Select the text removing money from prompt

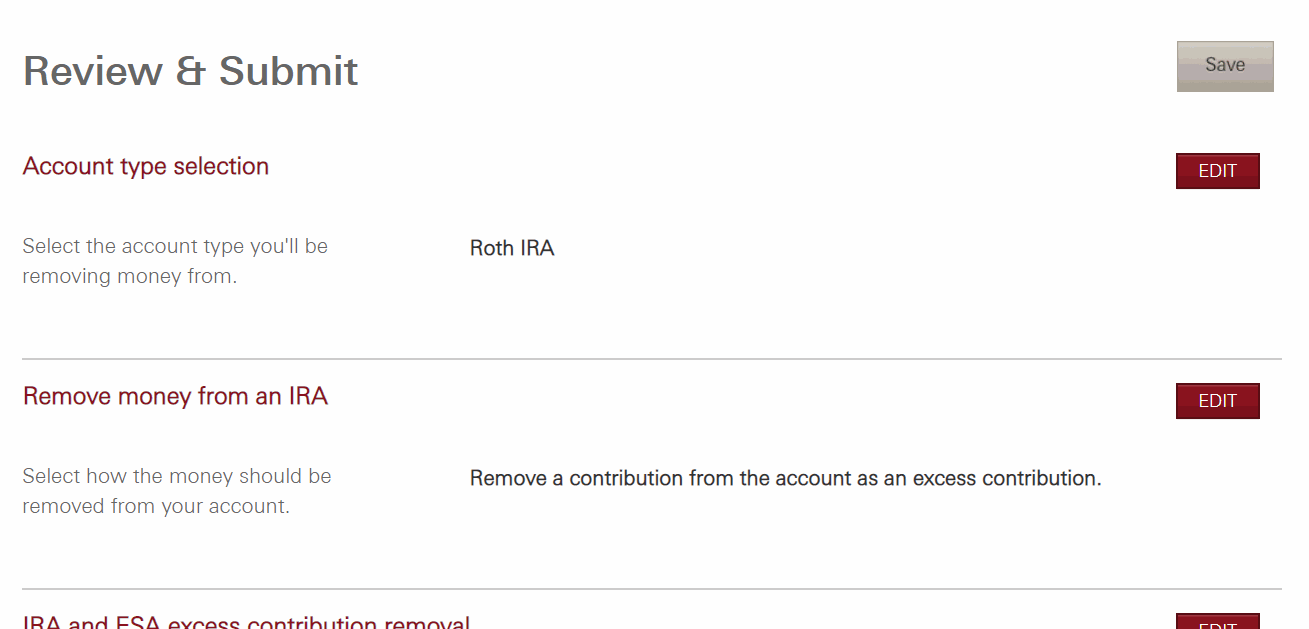(175, 275)
